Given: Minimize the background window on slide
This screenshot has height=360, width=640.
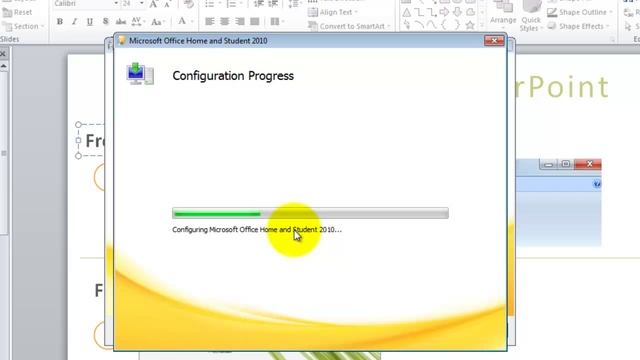Looking at the screenshot, I should click(x=549, y=164).
